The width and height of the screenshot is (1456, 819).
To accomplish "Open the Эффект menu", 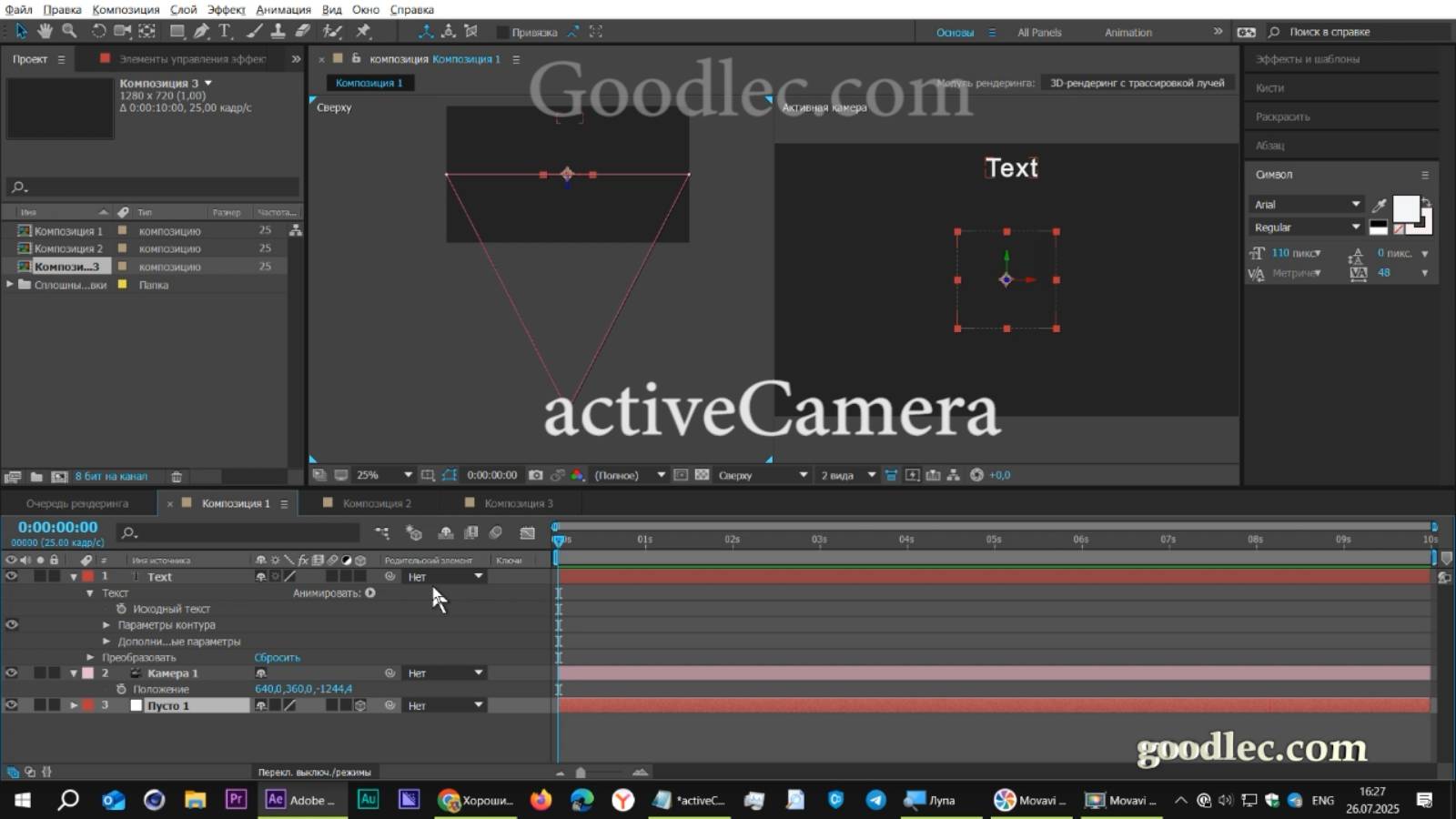I will tap(227, 9).
